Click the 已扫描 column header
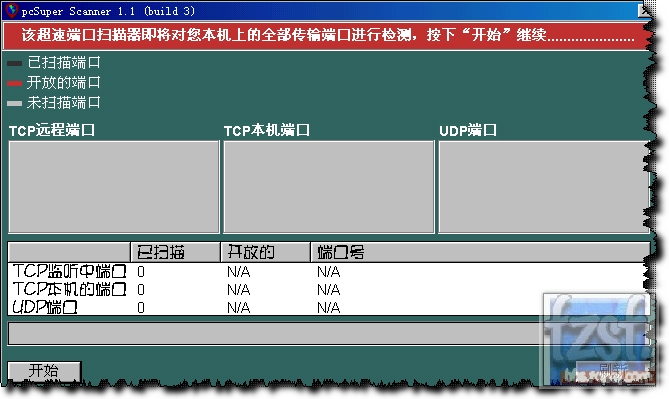This screenshot has height=399, width=669. click(x=175, y=252)
